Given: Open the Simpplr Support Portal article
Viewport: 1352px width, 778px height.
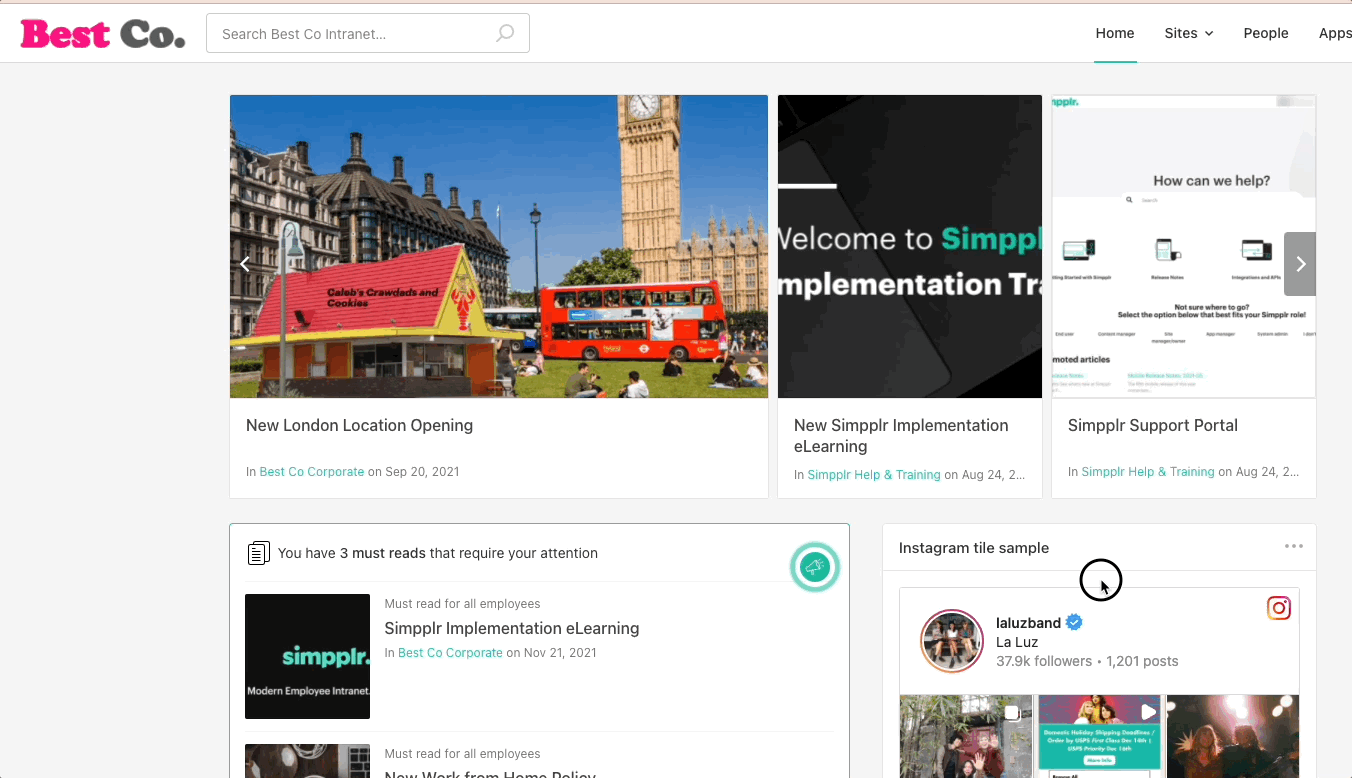Looking at the screenshot, I should (1152, 425).
